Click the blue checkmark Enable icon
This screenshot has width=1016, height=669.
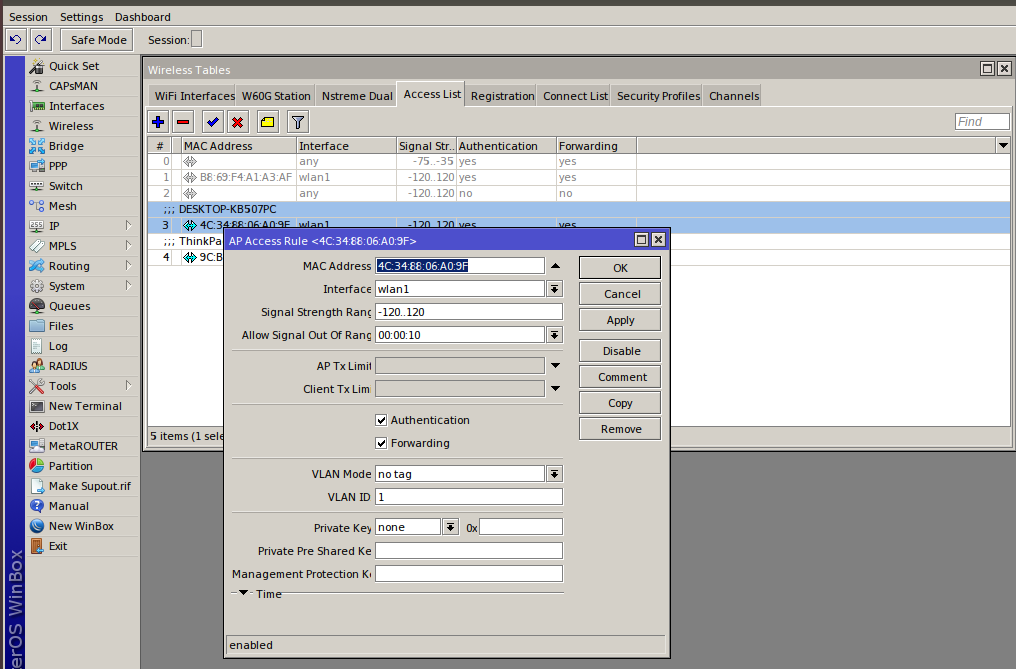[x=212, y=122]
